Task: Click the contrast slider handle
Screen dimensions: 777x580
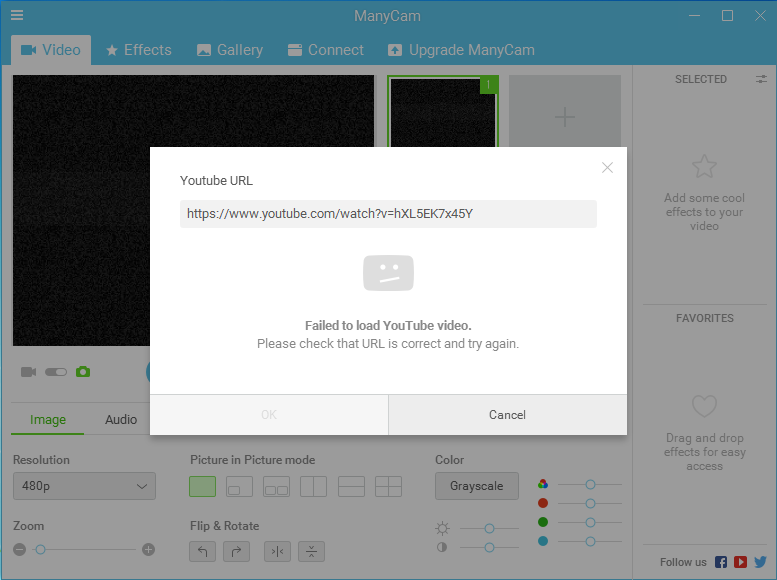Action: coord(489,547)
